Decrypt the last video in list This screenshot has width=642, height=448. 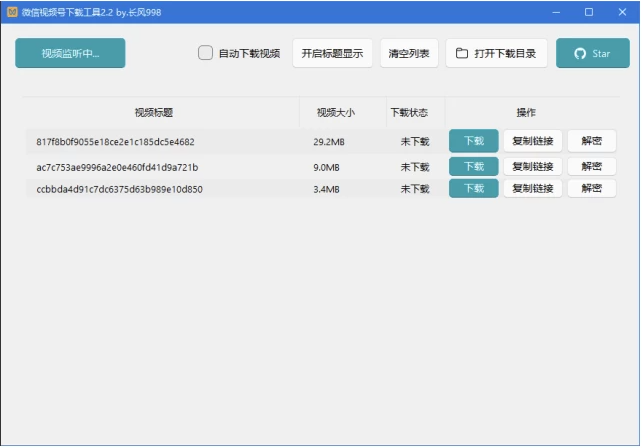pyautogui.click(x=591, y=188)
